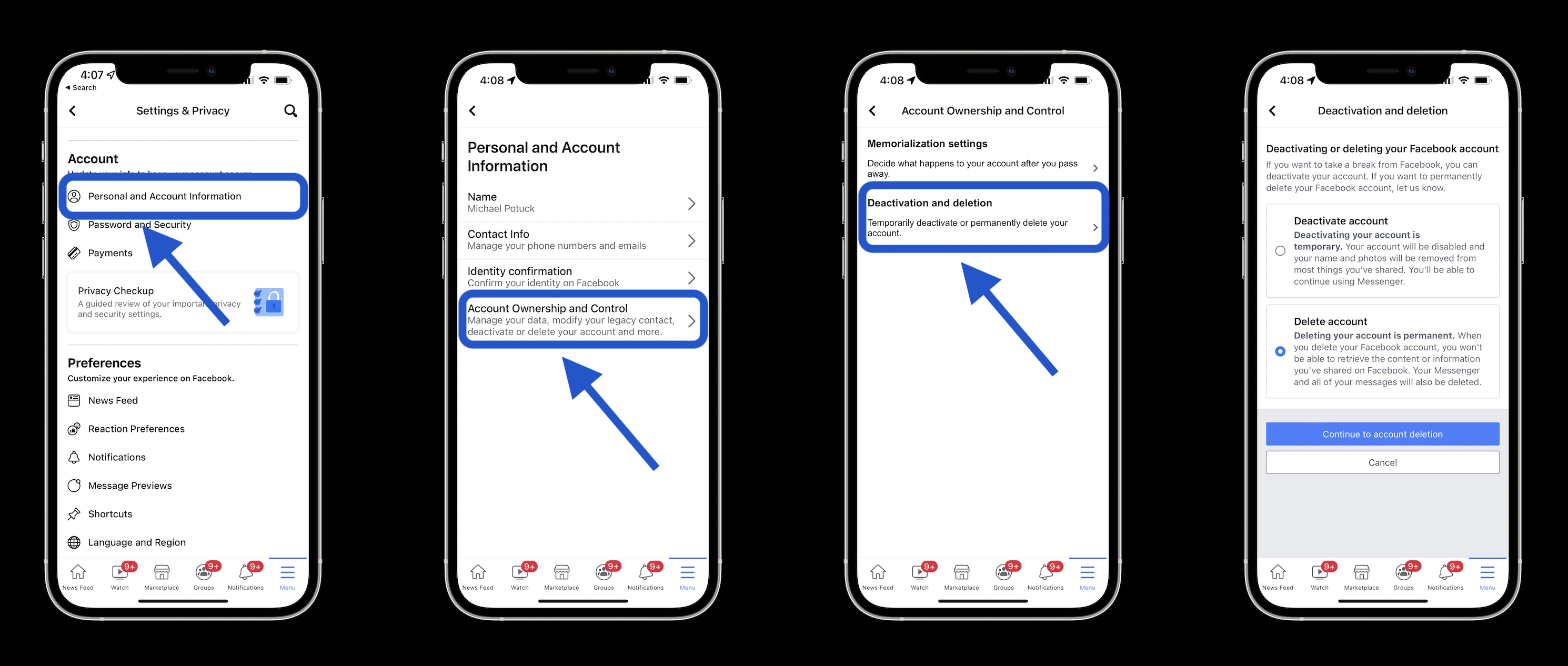1568x666 pixels.
Task: Tap the Groups icon
Action: [x=205, y=574]
